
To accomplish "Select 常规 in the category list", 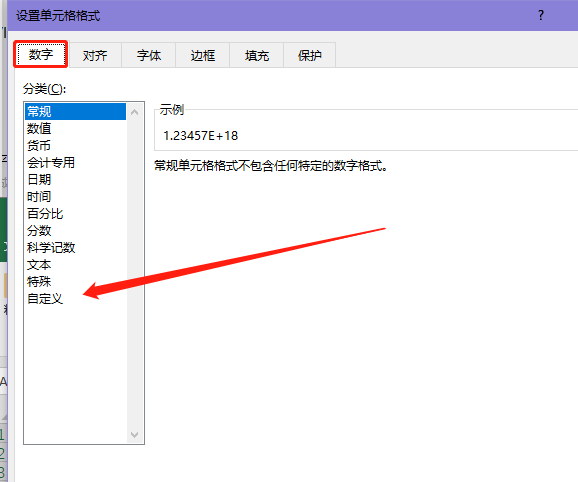I will [x=75, y=111].
